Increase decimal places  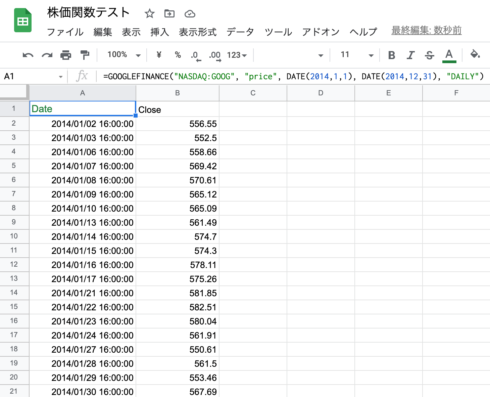pos(215,55)
